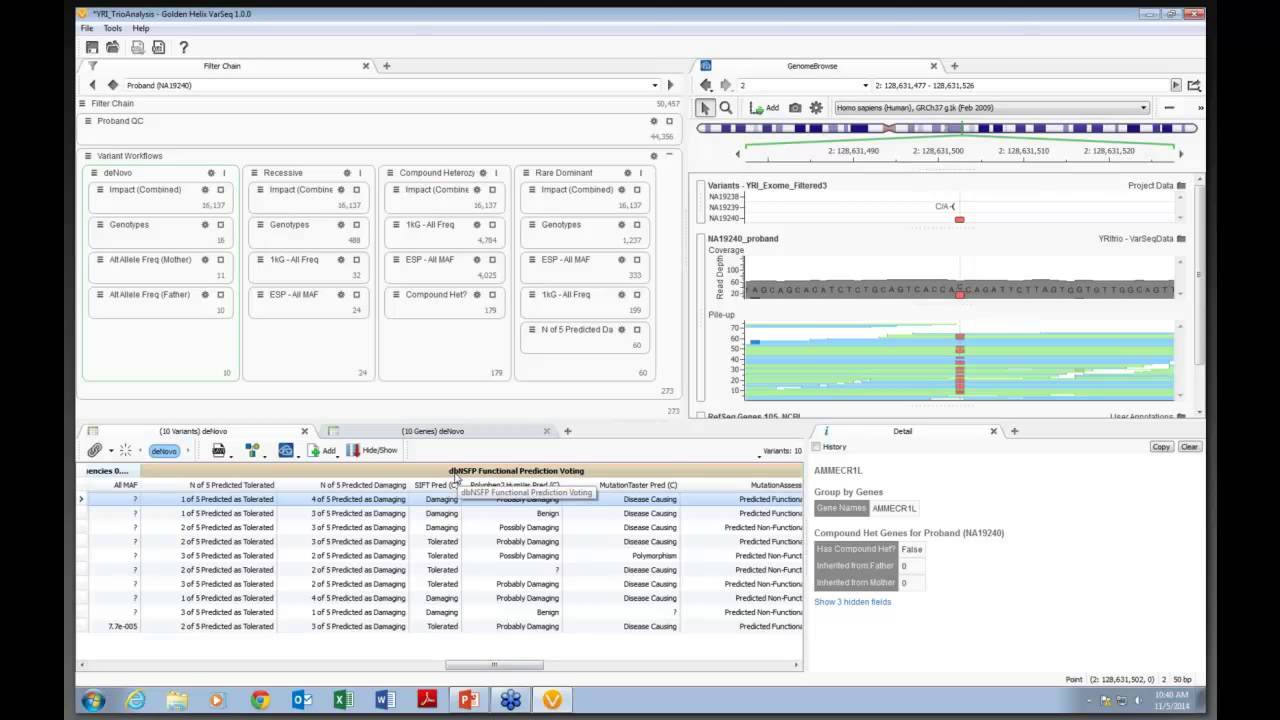
Task: Open the Proband (NA19240) sample dropdown
Action: [x=391, y=85]
